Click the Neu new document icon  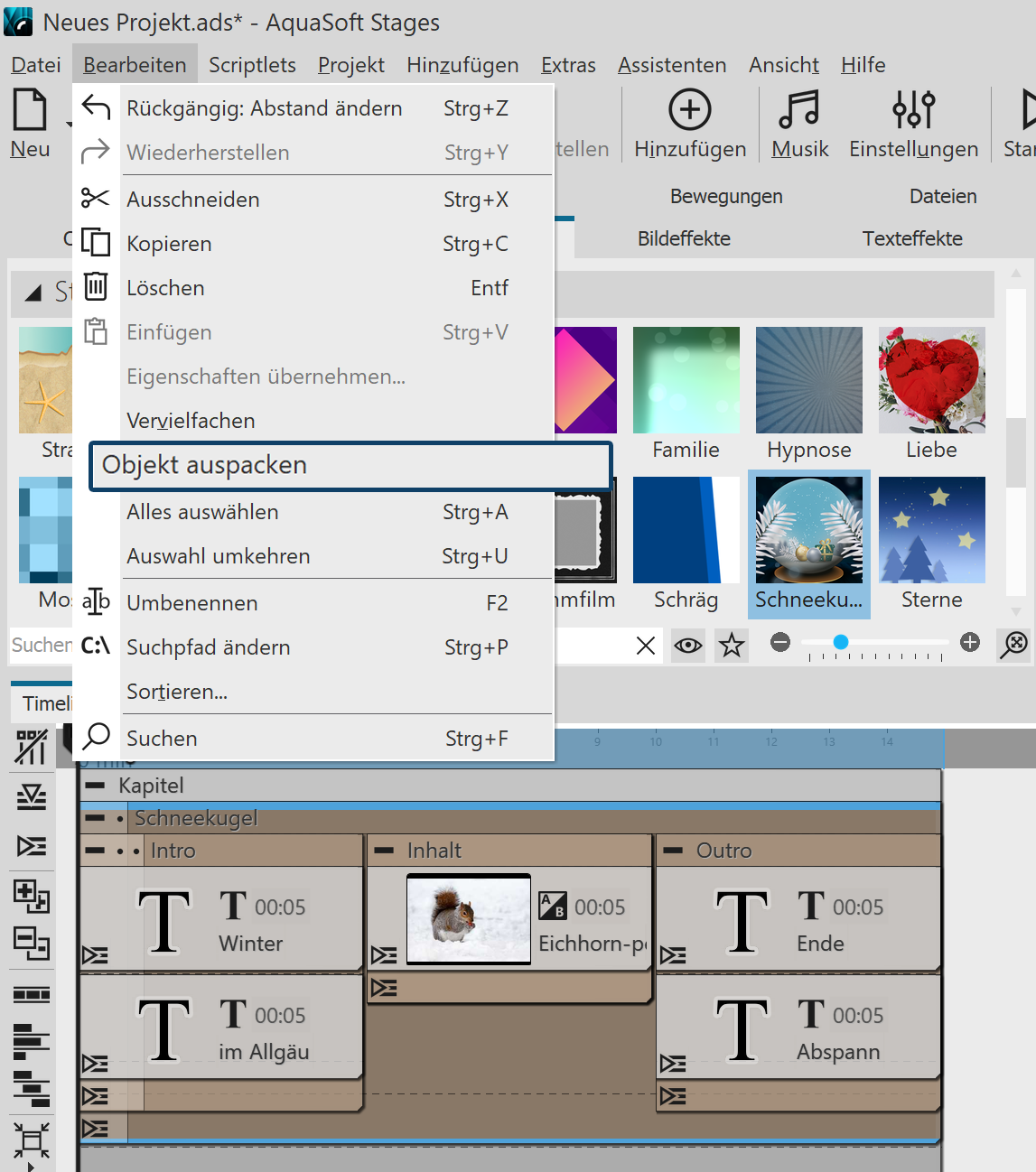click(30, 110)
